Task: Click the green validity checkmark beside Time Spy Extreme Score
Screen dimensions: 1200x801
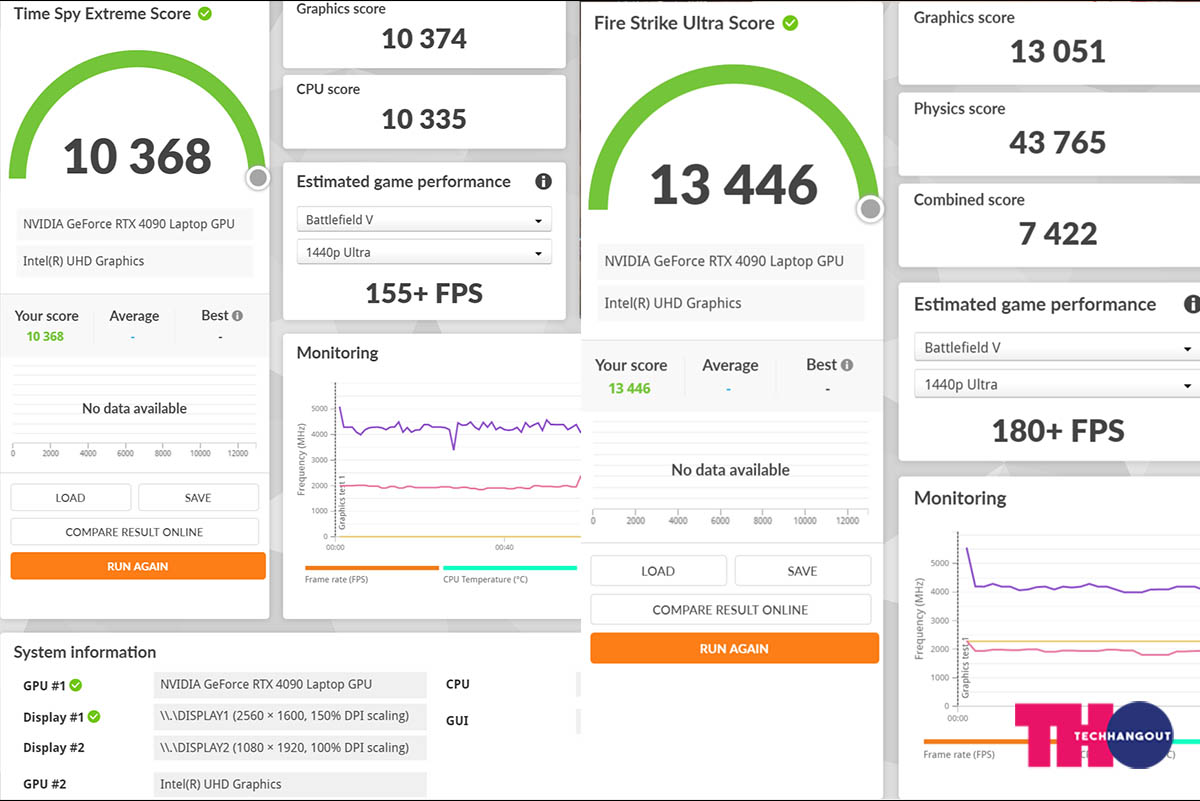Action: click(205, 14)
